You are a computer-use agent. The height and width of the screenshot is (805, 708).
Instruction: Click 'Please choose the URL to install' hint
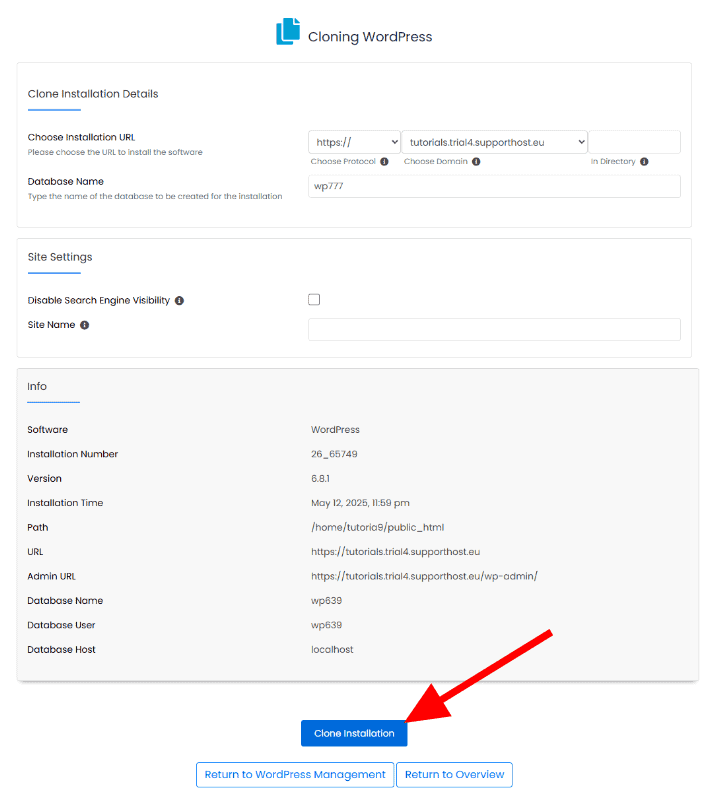coord(115,152)
